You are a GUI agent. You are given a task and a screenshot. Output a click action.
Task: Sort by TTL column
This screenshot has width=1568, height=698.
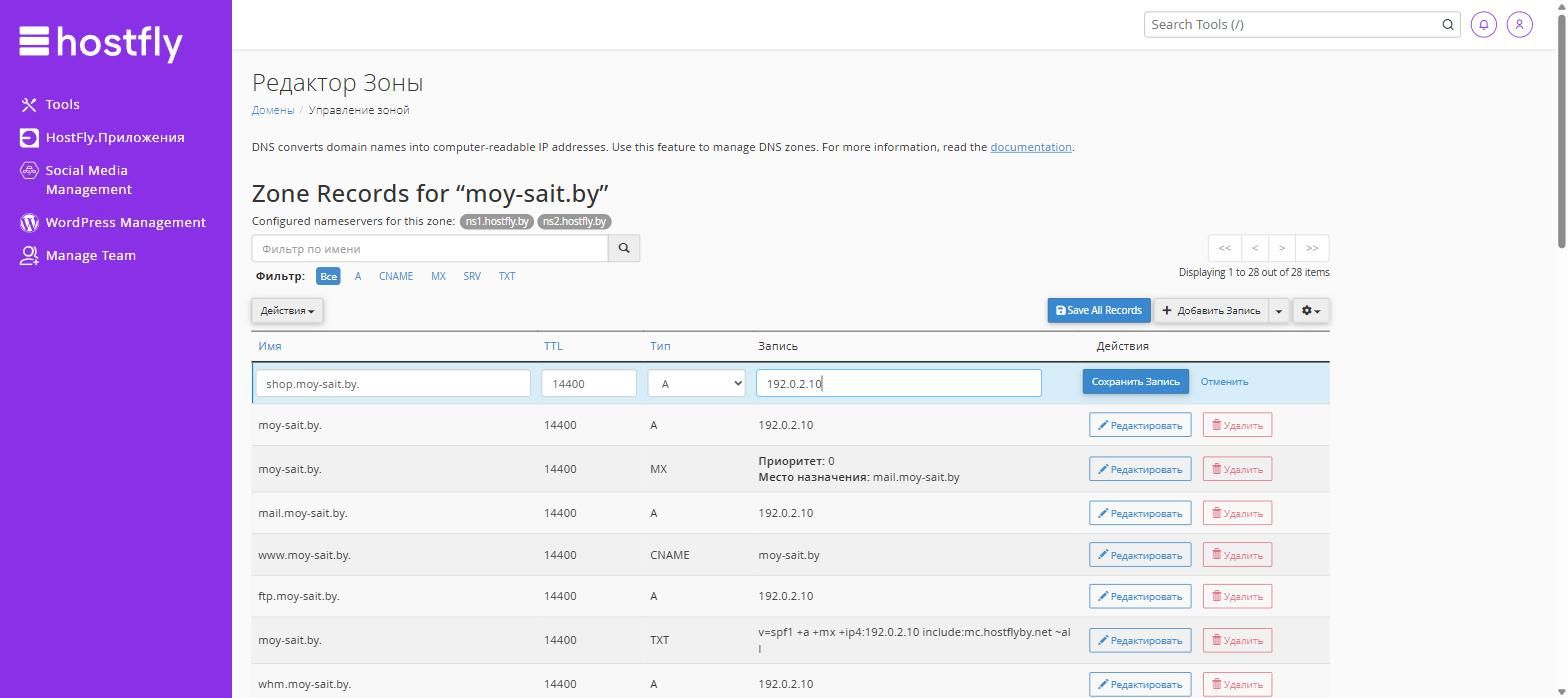(x=553, y=346)
